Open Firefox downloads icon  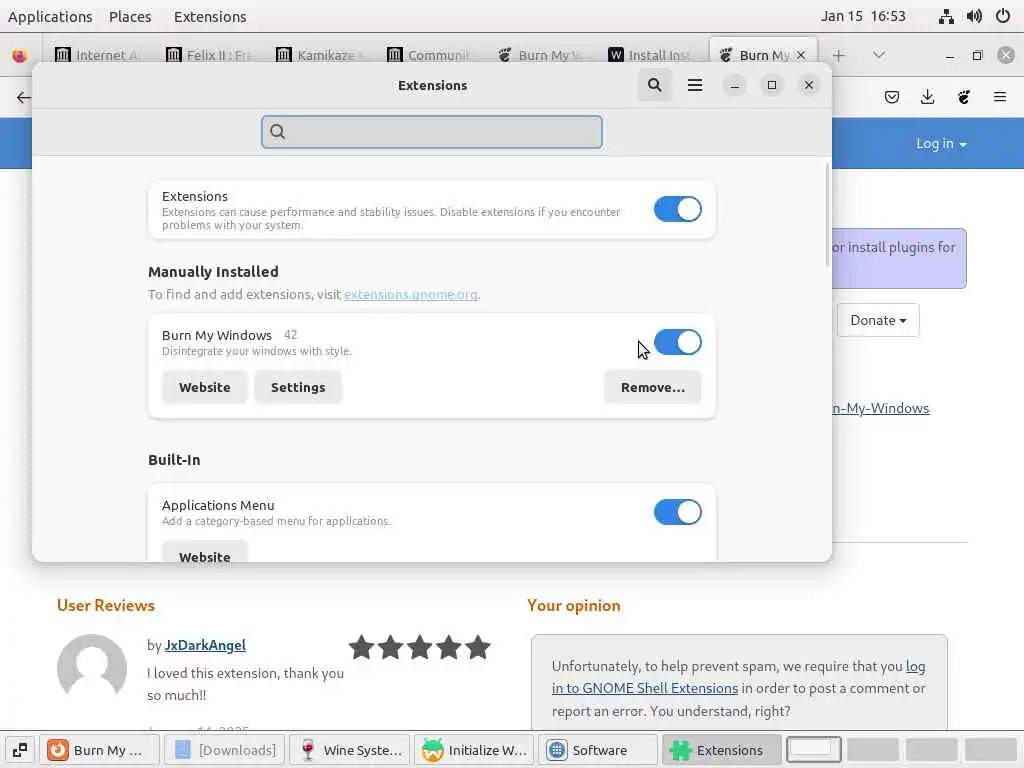click(927, 97)
